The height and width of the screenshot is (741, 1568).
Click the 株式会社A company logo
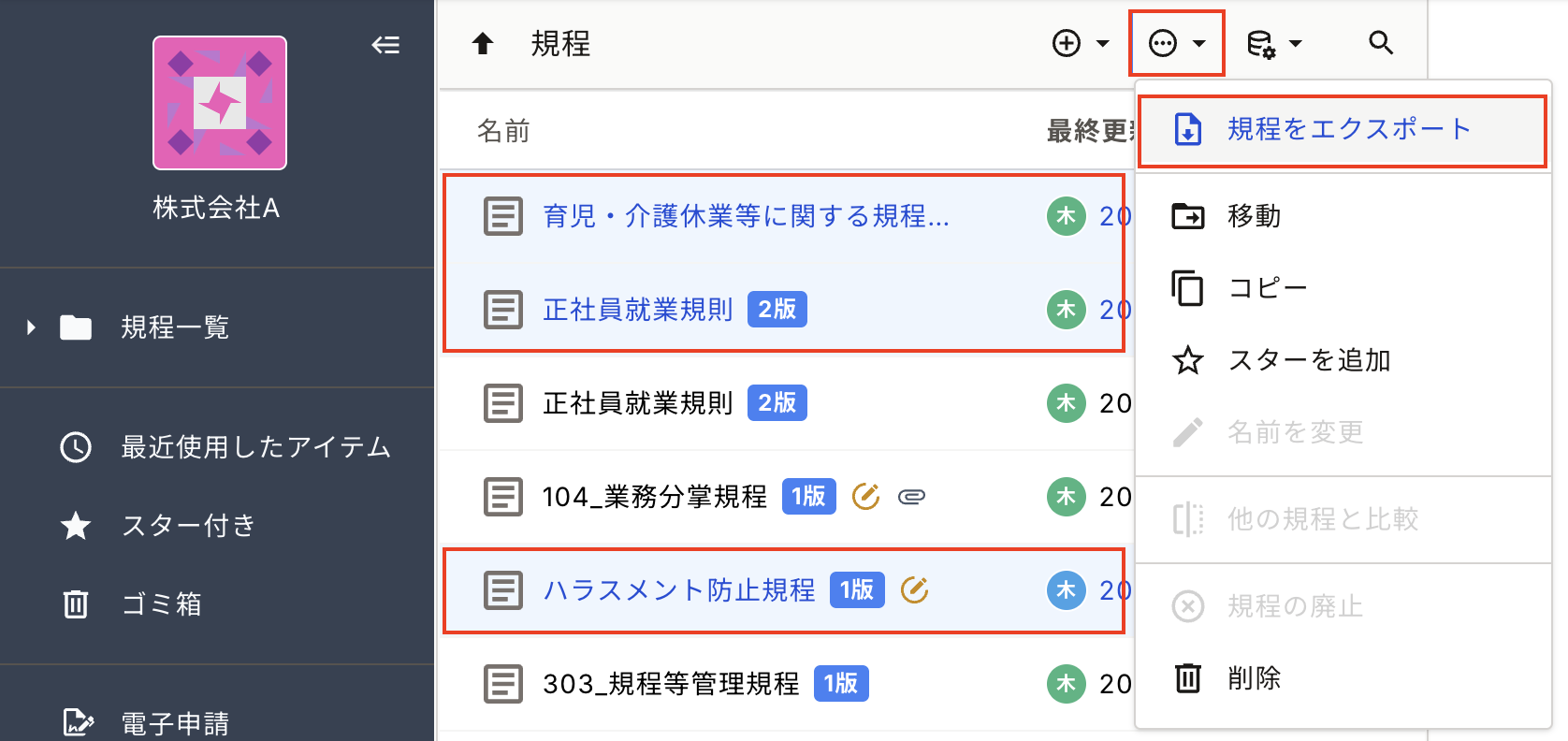[x=220, y=103]
